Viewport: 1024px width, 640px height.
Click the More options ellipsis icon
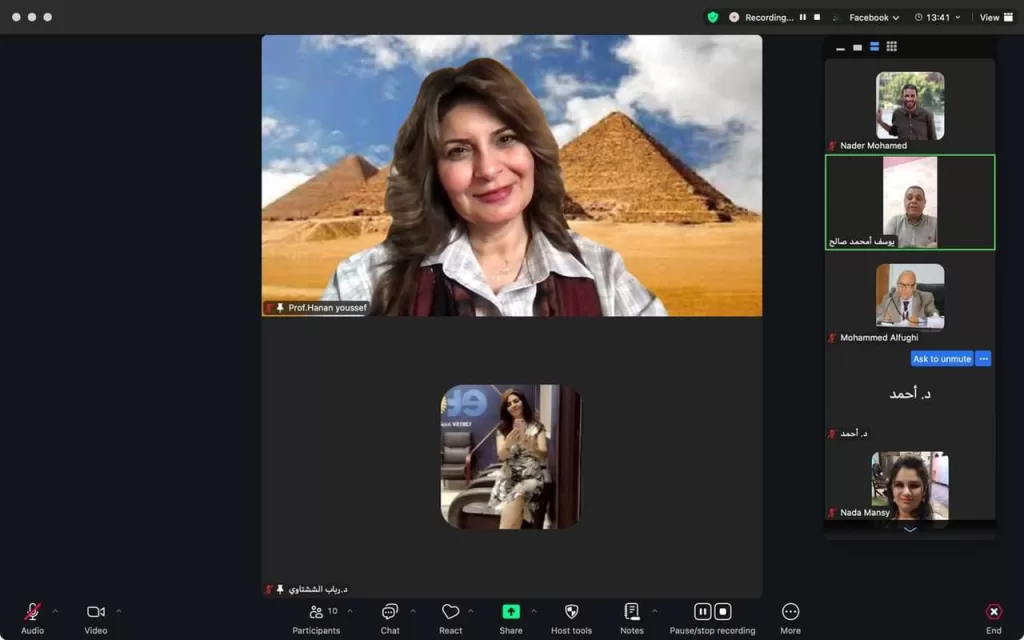pos(790,612)
